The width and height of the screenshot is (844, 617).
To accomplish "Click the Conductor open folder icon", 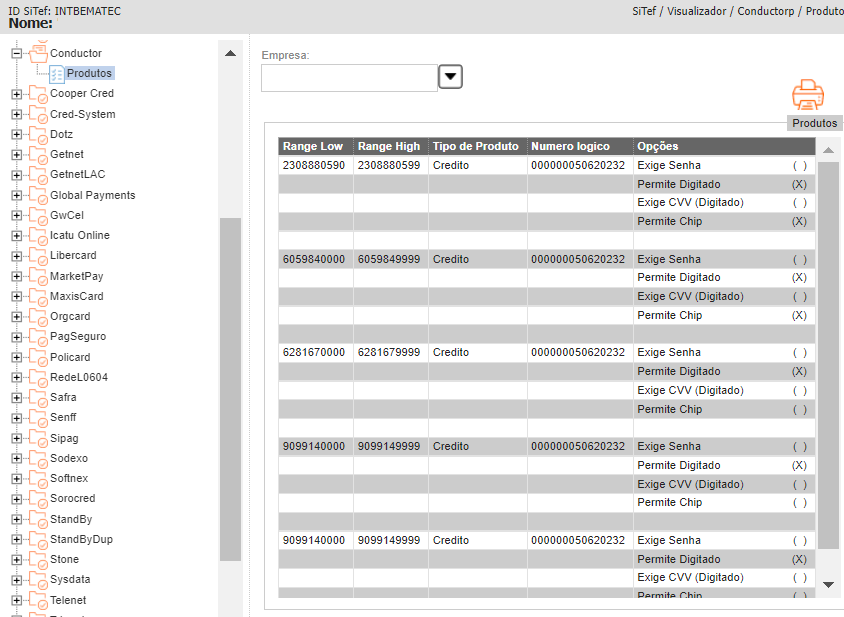I will [38, 53].
